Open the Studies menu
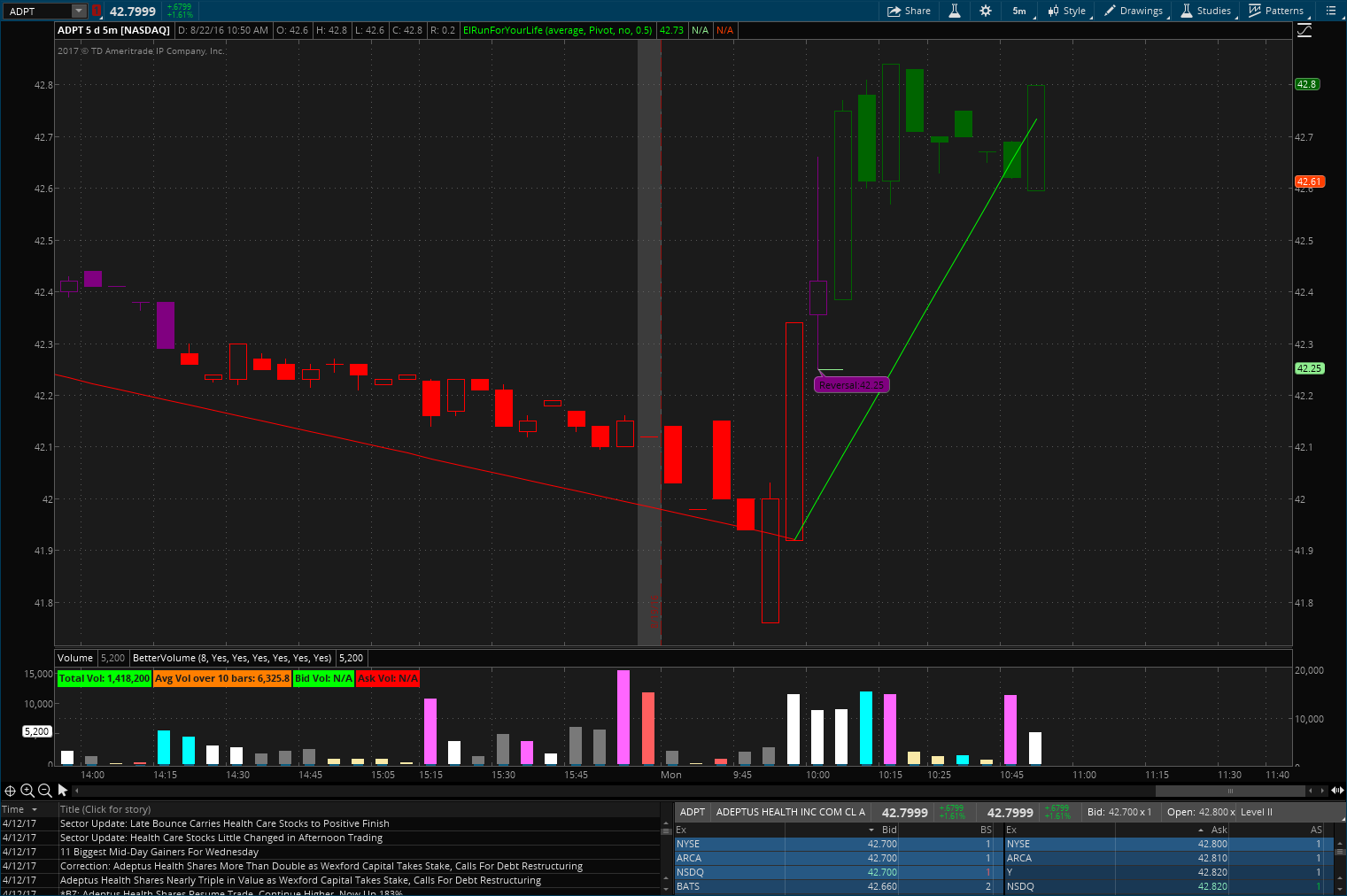The image size is (1347, 896). point(1206,11)
